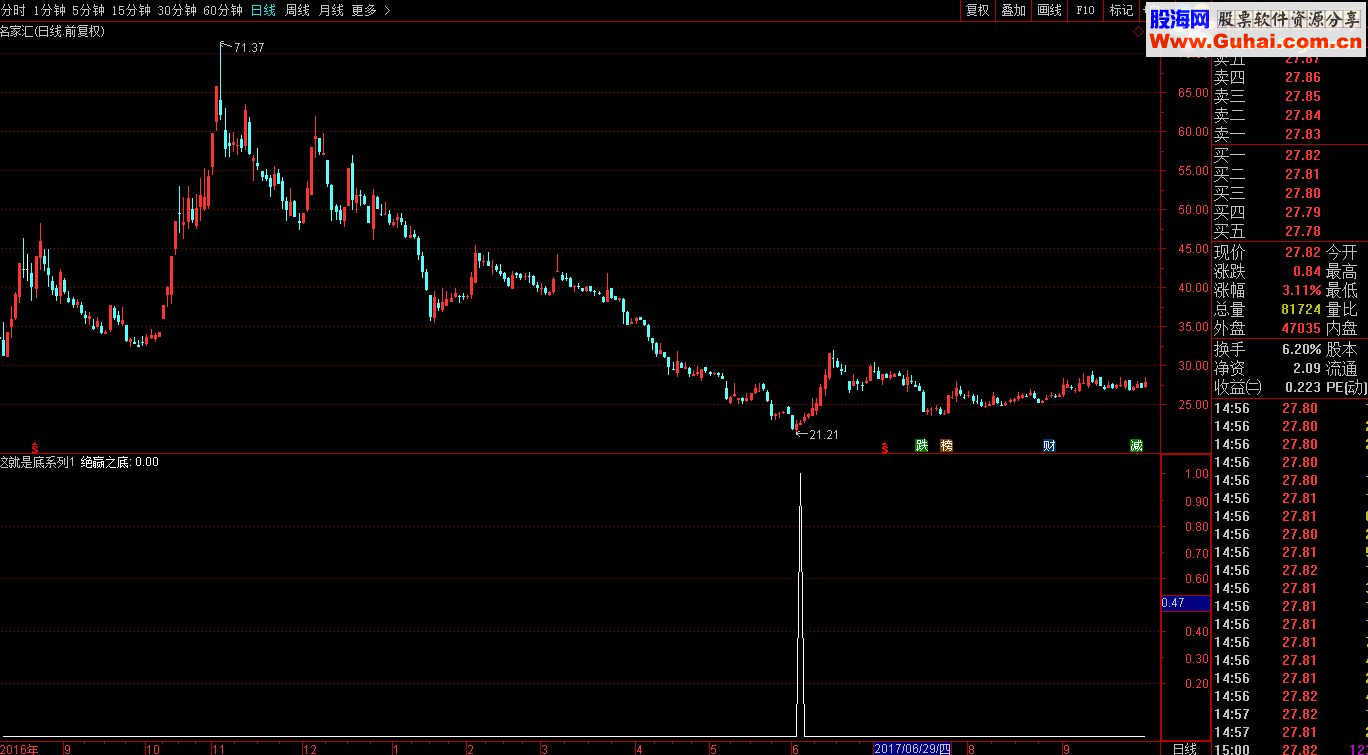
Task: Click the red $ marker beside 跌 marker
Action: (x=884, y=447)
